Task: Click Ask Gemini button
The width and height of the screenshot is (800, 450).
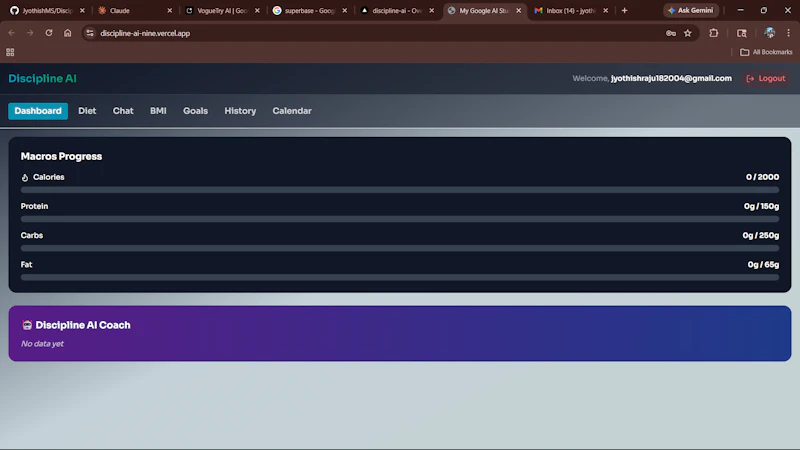Action: (690, 10)
